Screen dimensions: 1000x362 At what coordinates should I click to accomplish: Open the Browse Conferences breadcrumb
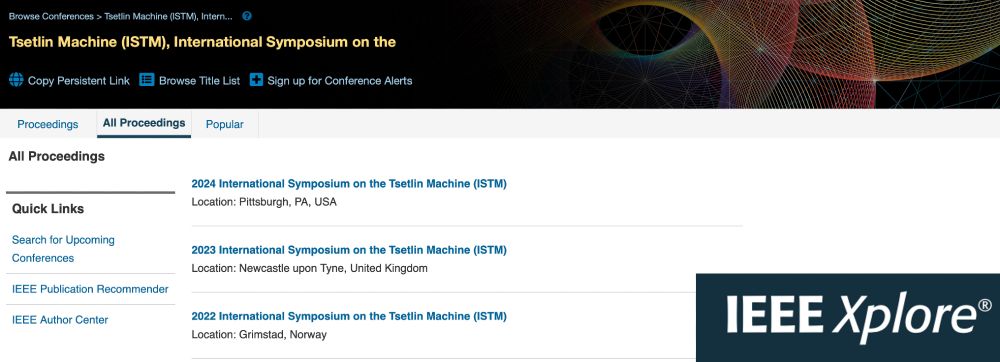pyautogui.click(x=51, y=16)
